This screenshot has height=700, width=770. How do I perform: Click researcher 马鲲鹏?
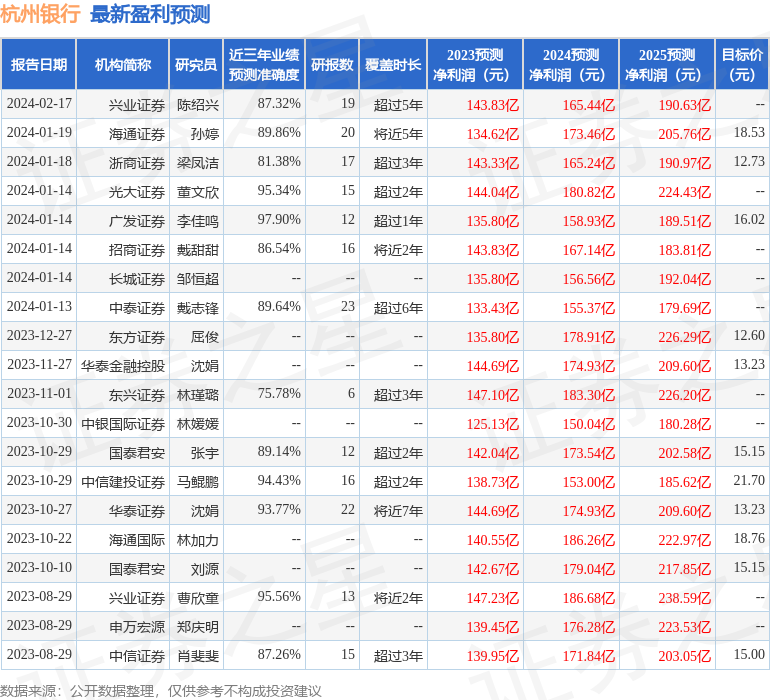198,481
